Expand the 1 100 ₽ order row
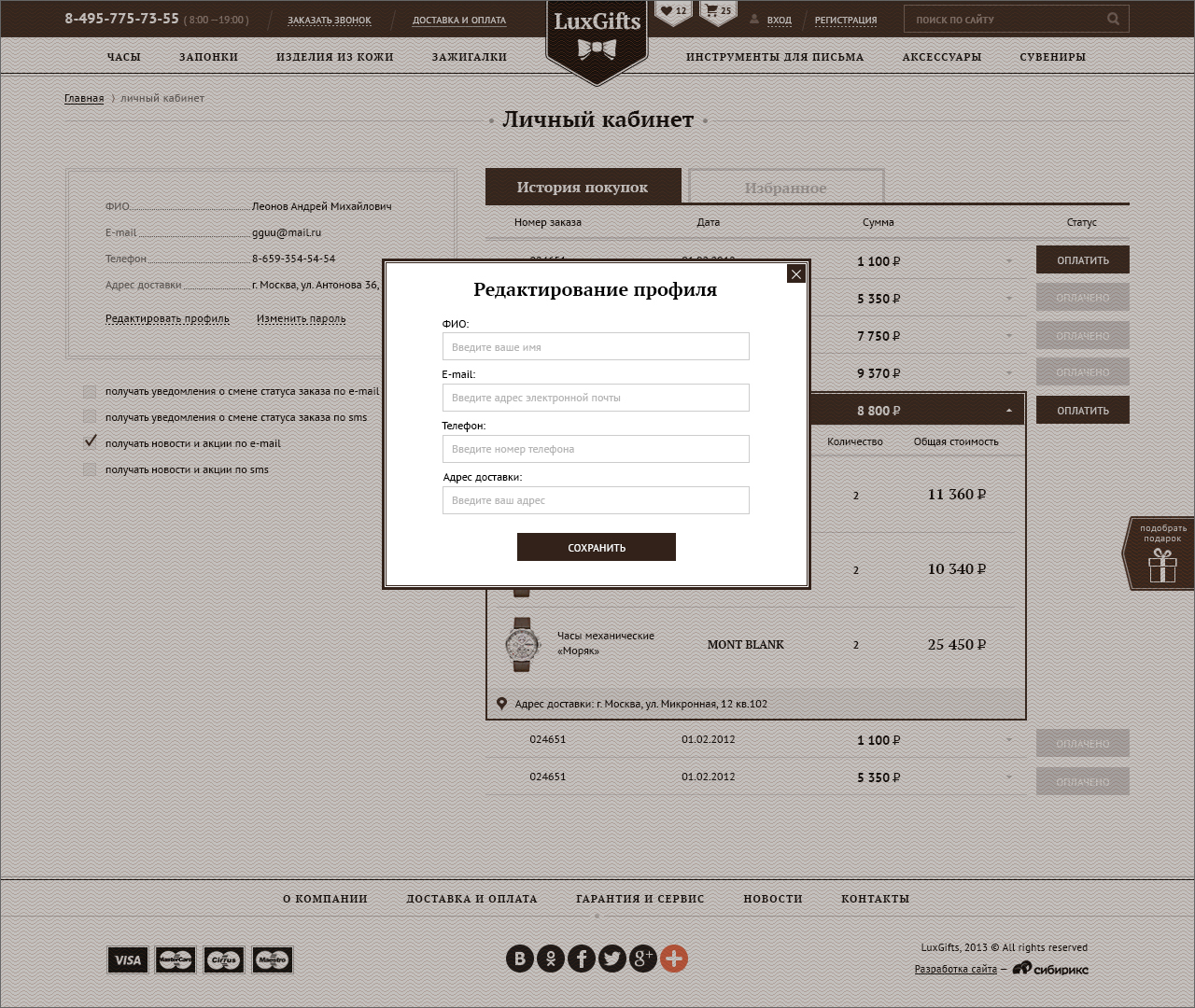Screen dimensions: 1195x1008 [x=1008, y=261]
